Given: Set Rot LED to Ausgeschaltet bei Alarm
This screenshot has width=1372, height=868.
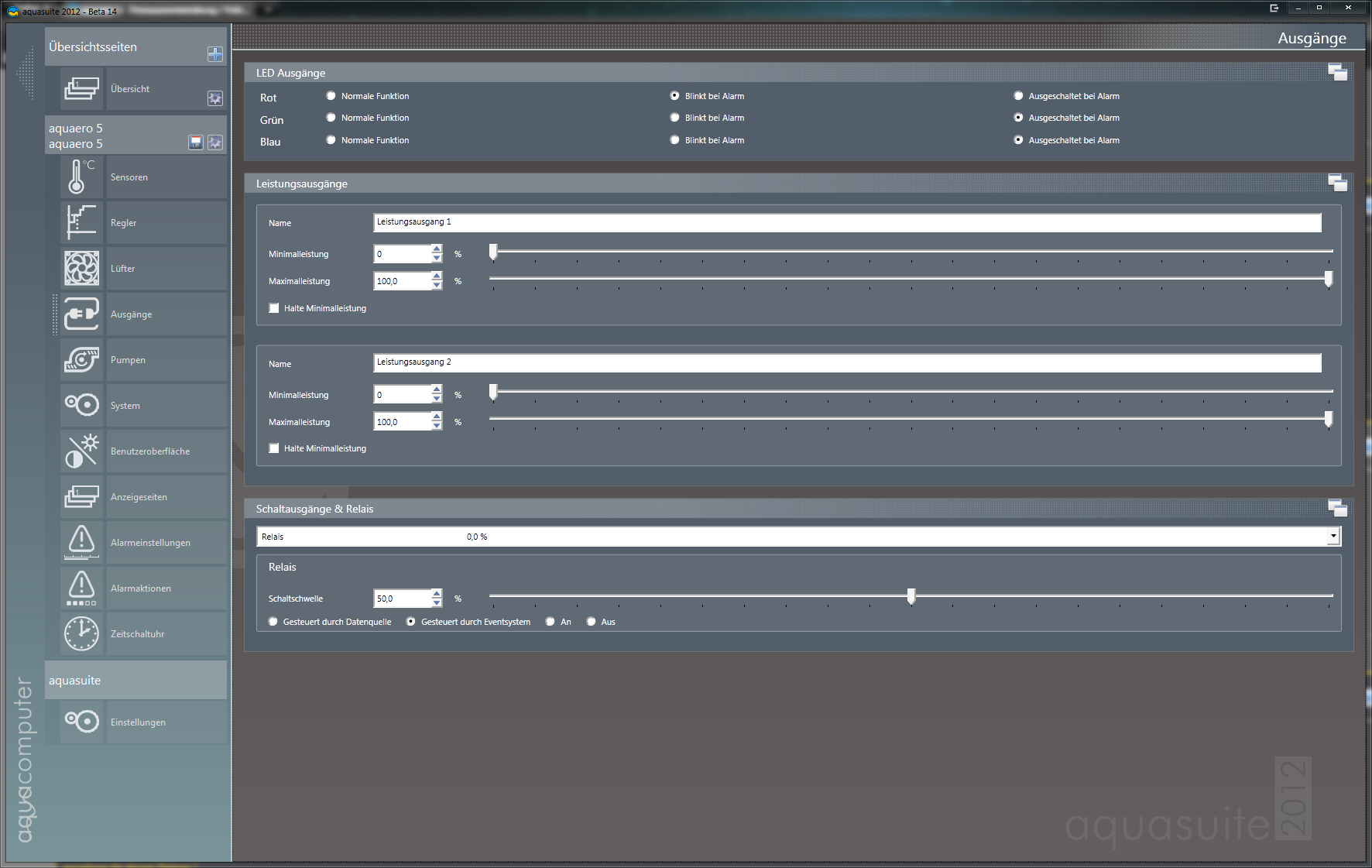Looking at the screenshot, I should click(x=1019, y=96).
